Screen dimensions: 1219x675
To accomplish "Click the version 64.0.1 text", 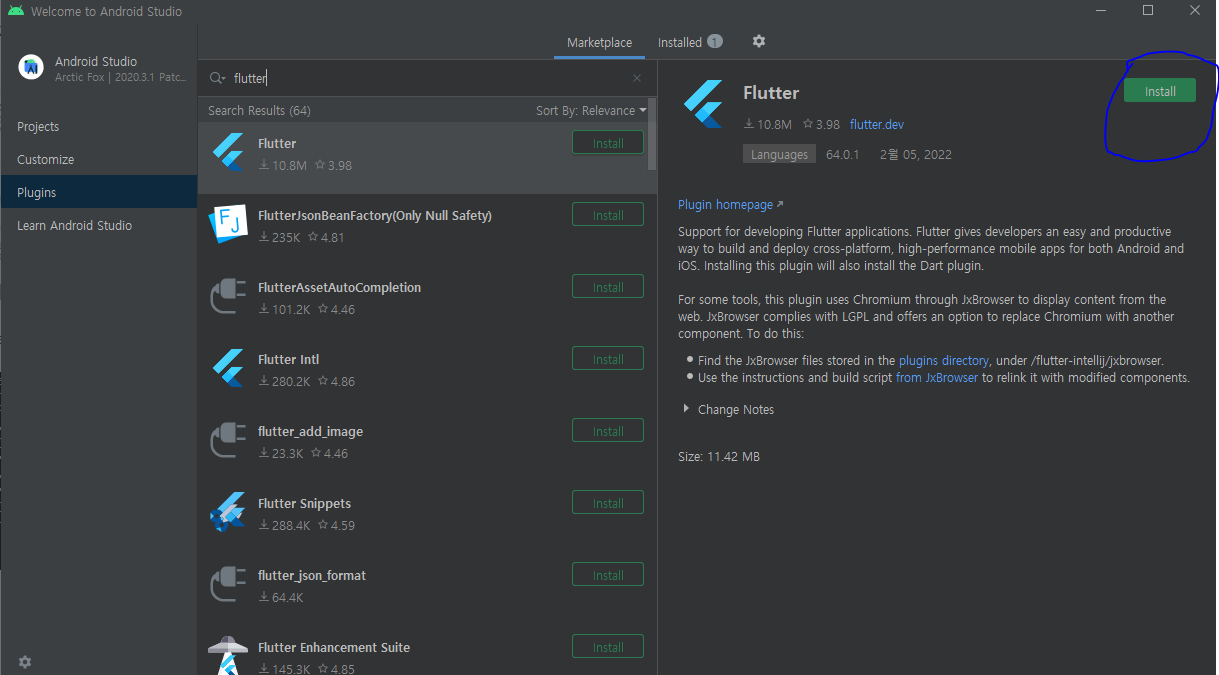I will click(842, 155).
